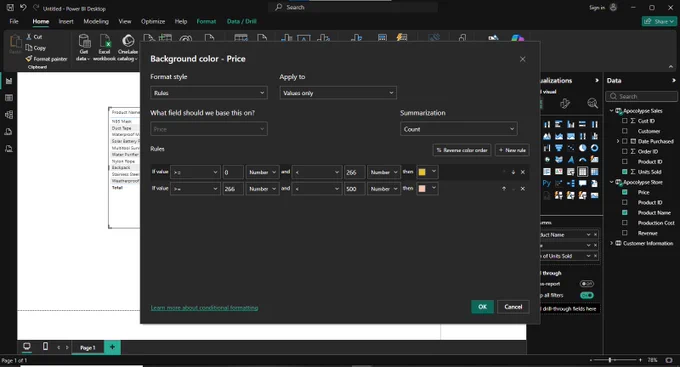Viewport: 680px width, 367px height.
Task: Open the Apply to dropdown showing Values only
Action: 338,93
